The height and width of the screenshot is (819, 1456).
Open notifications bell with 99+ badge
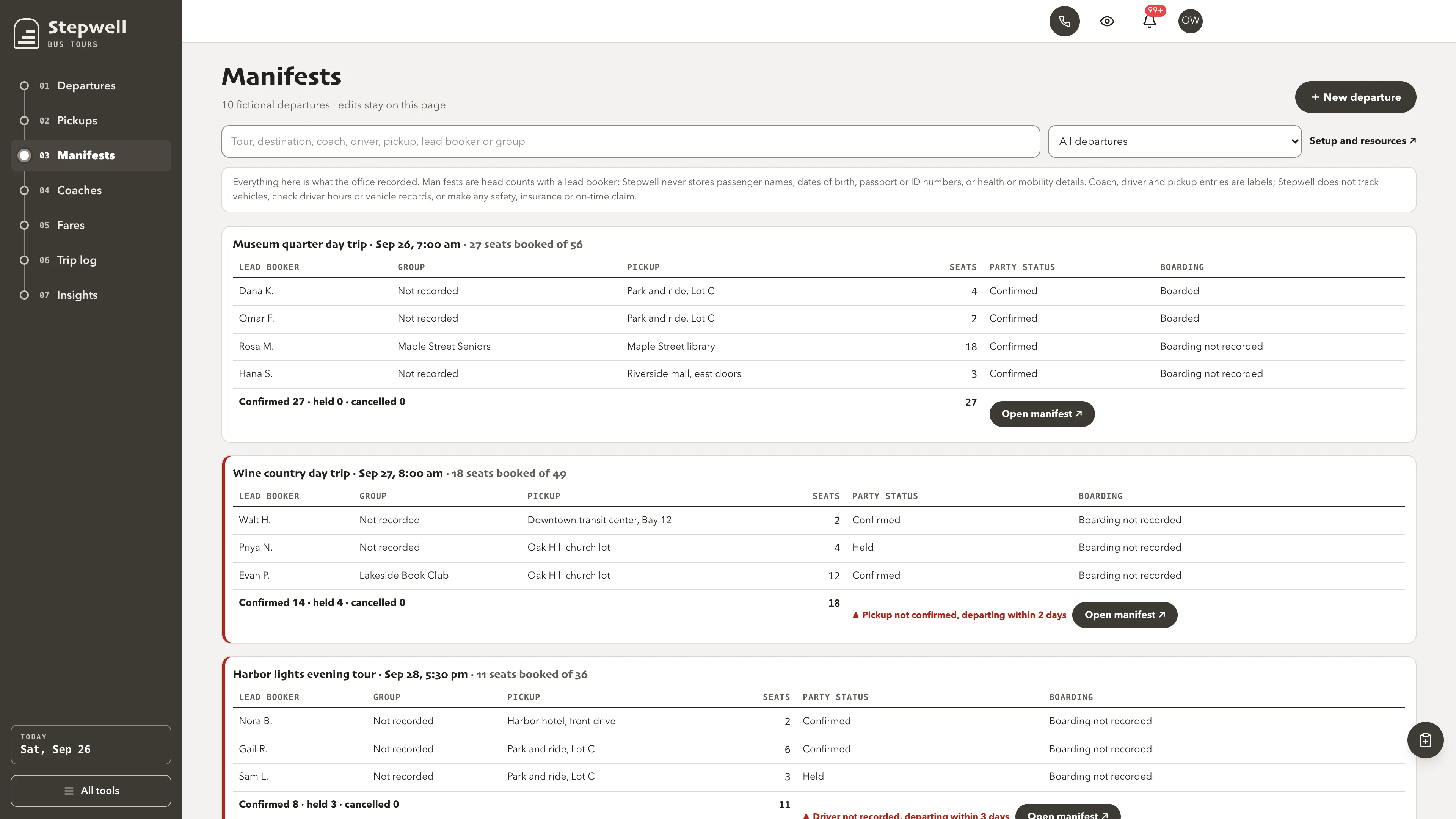1149,21
